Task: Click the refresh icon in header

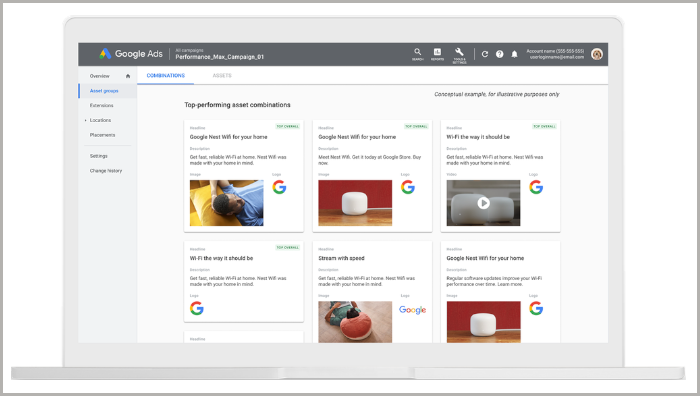Action: point(485,54)
